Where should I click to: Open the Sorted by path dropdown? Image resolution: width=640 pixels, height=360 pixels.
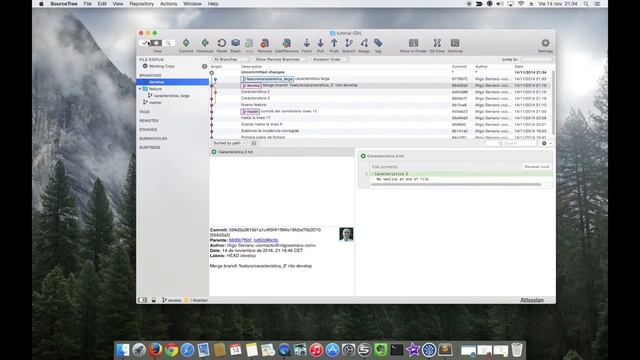[229, 143]
